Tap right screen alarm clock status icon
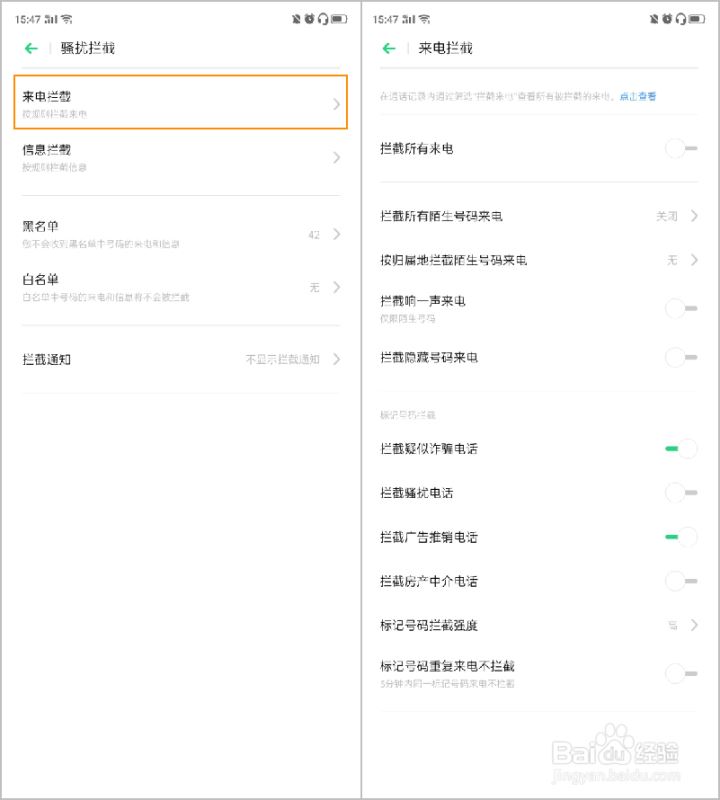 667,19
